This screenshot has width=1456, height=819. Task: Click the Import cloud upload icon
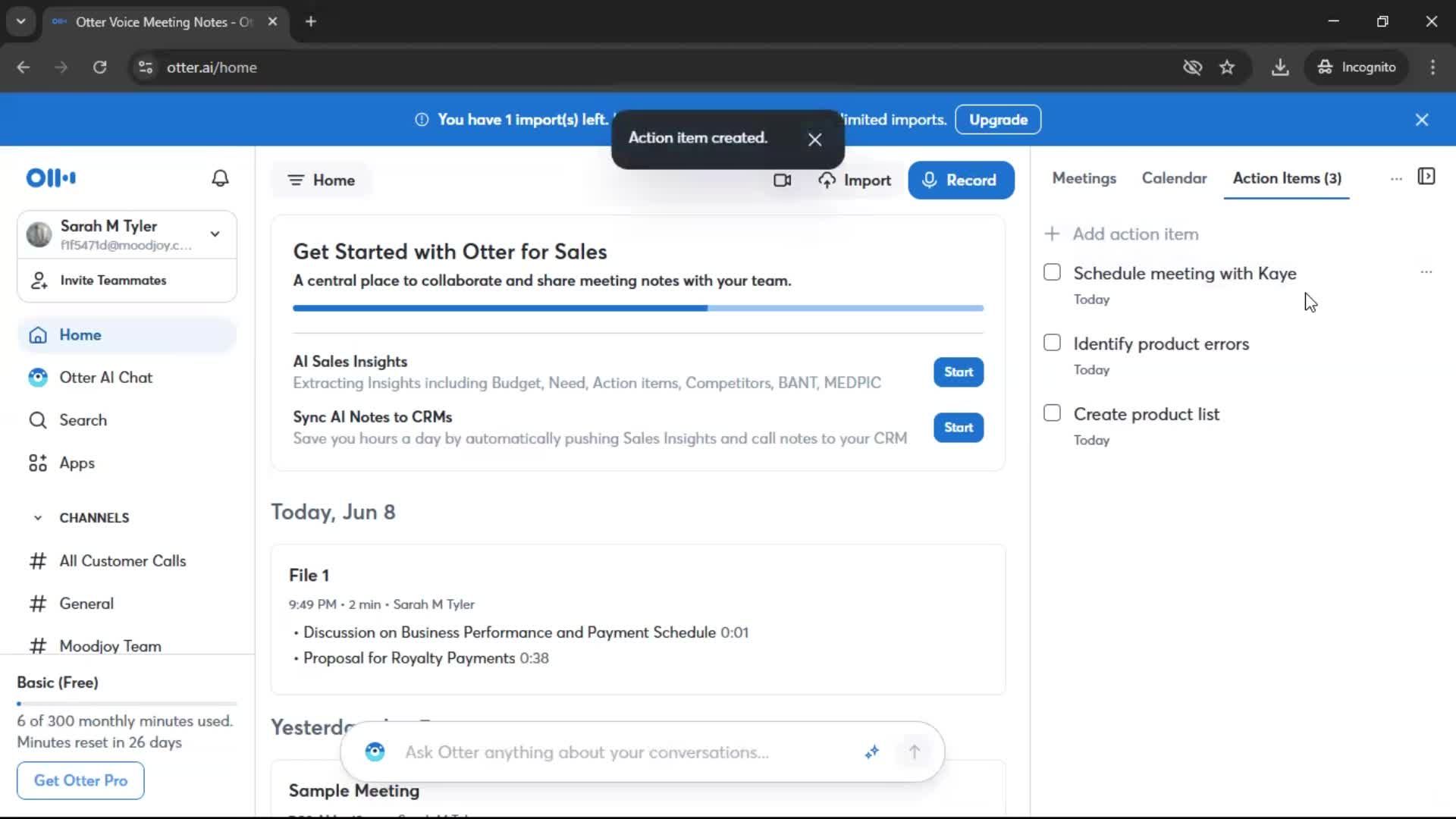[x=827, y=180]
